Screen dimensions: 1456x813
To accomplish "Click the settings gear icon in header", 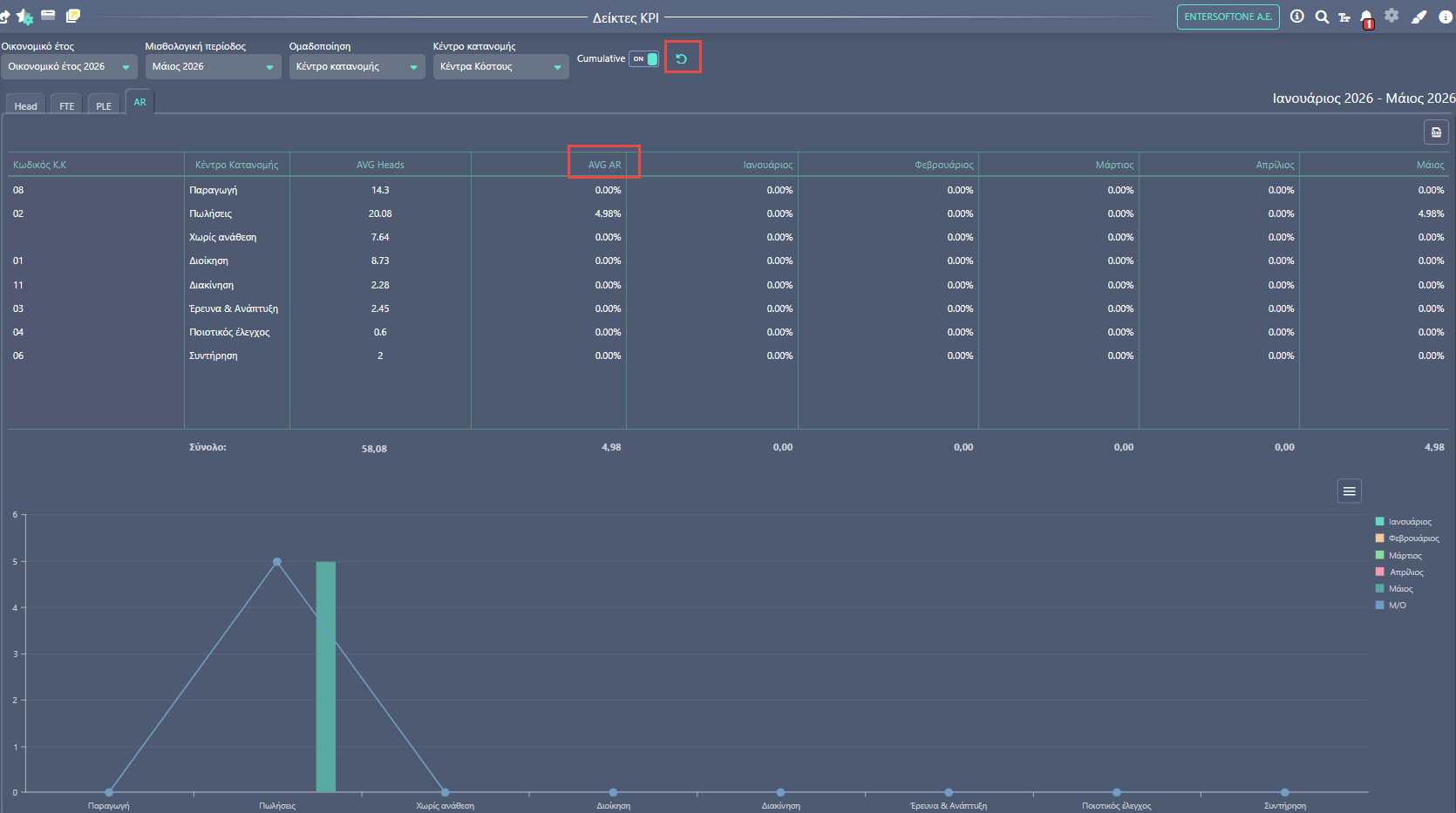I will 1391,16.
